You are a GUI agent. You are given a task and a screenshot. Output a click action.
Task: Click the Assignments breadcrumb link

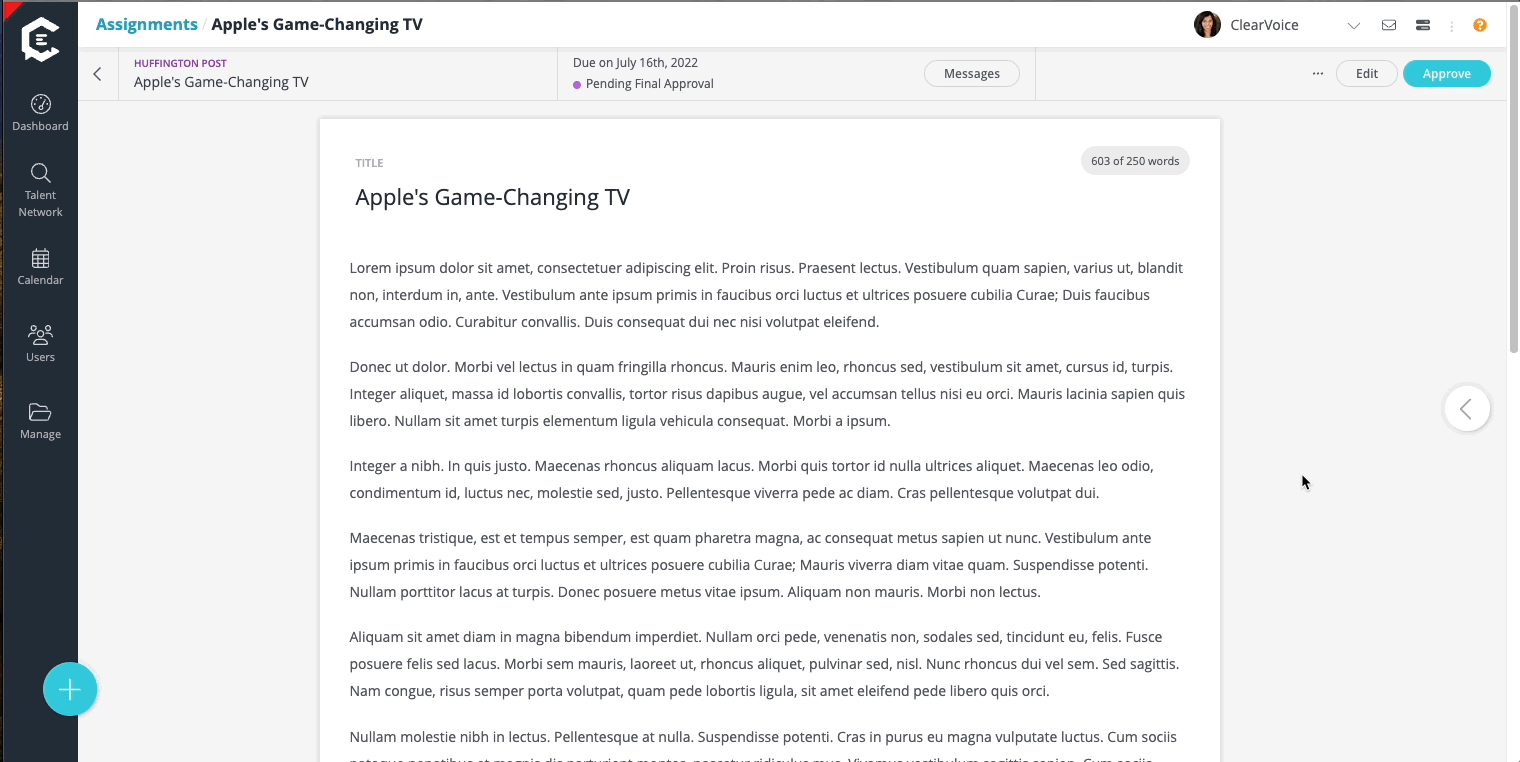(146, 24)
